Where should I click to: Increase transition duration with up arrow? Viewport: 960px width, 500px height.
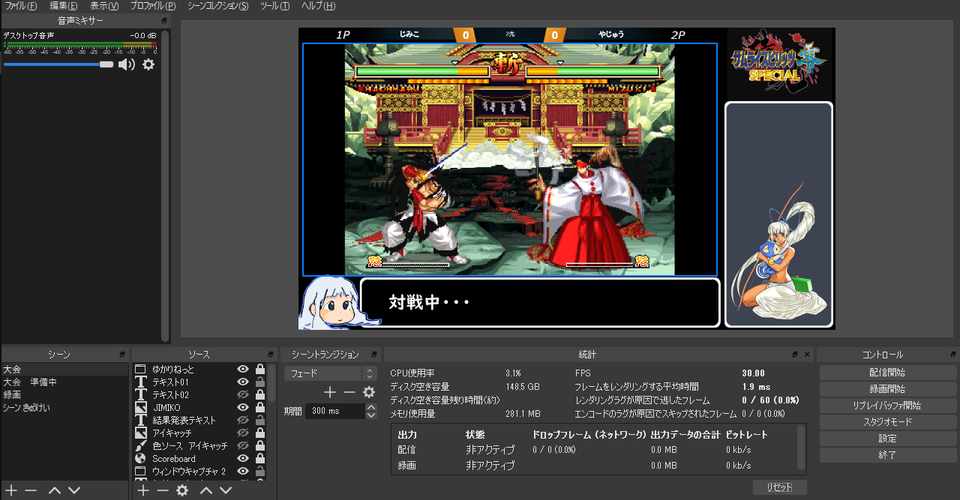[370, 407]
